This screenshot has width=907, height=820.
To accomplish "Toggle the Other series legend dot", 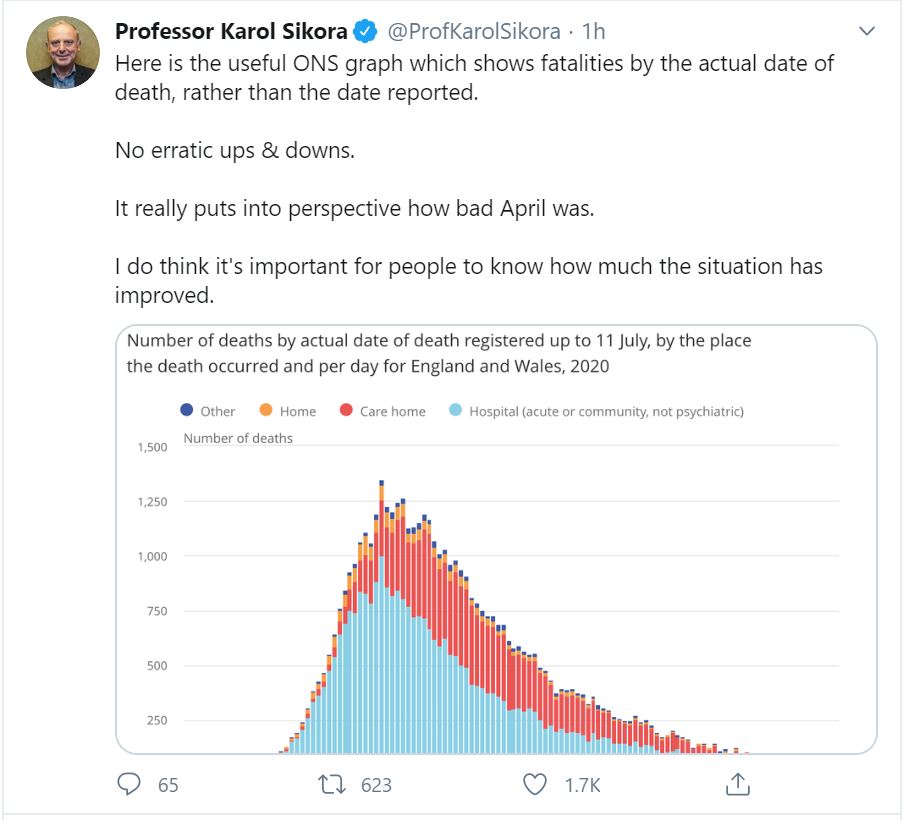I will [187, 410].
